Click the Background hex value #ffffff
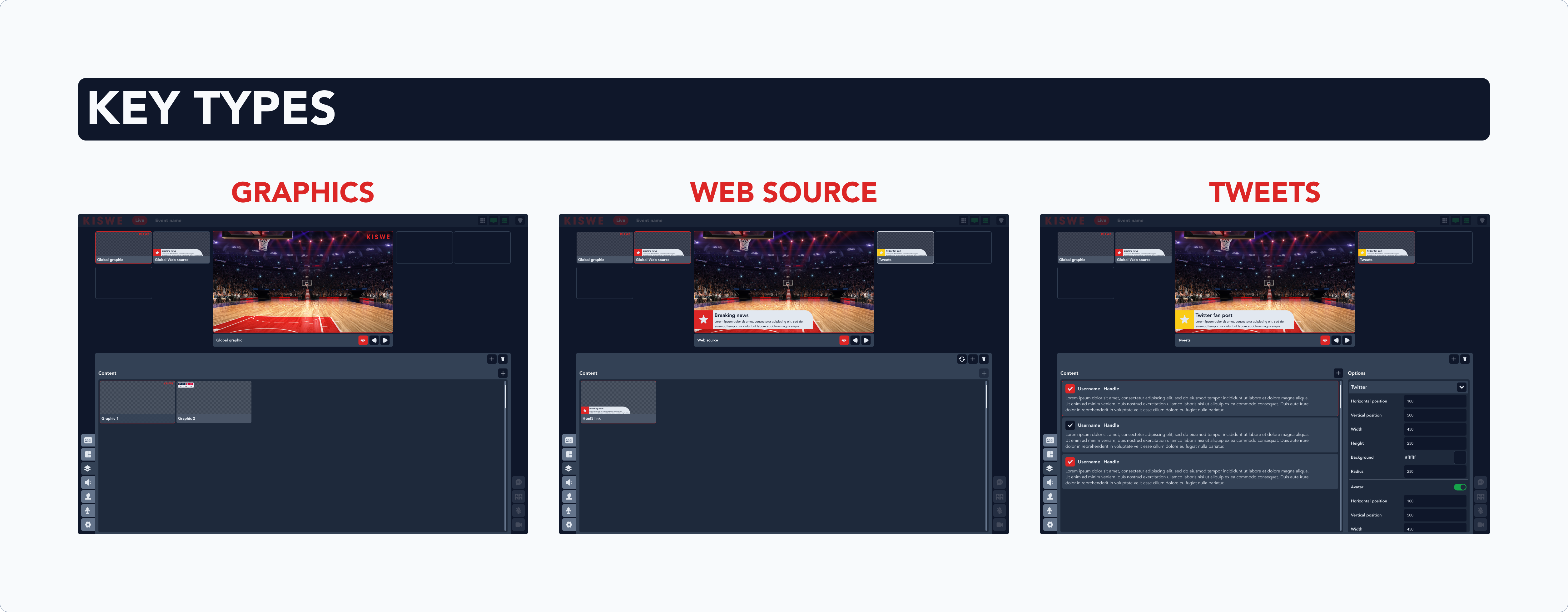The height and width of the screenshot is (612, 1568). point(1410,457)
